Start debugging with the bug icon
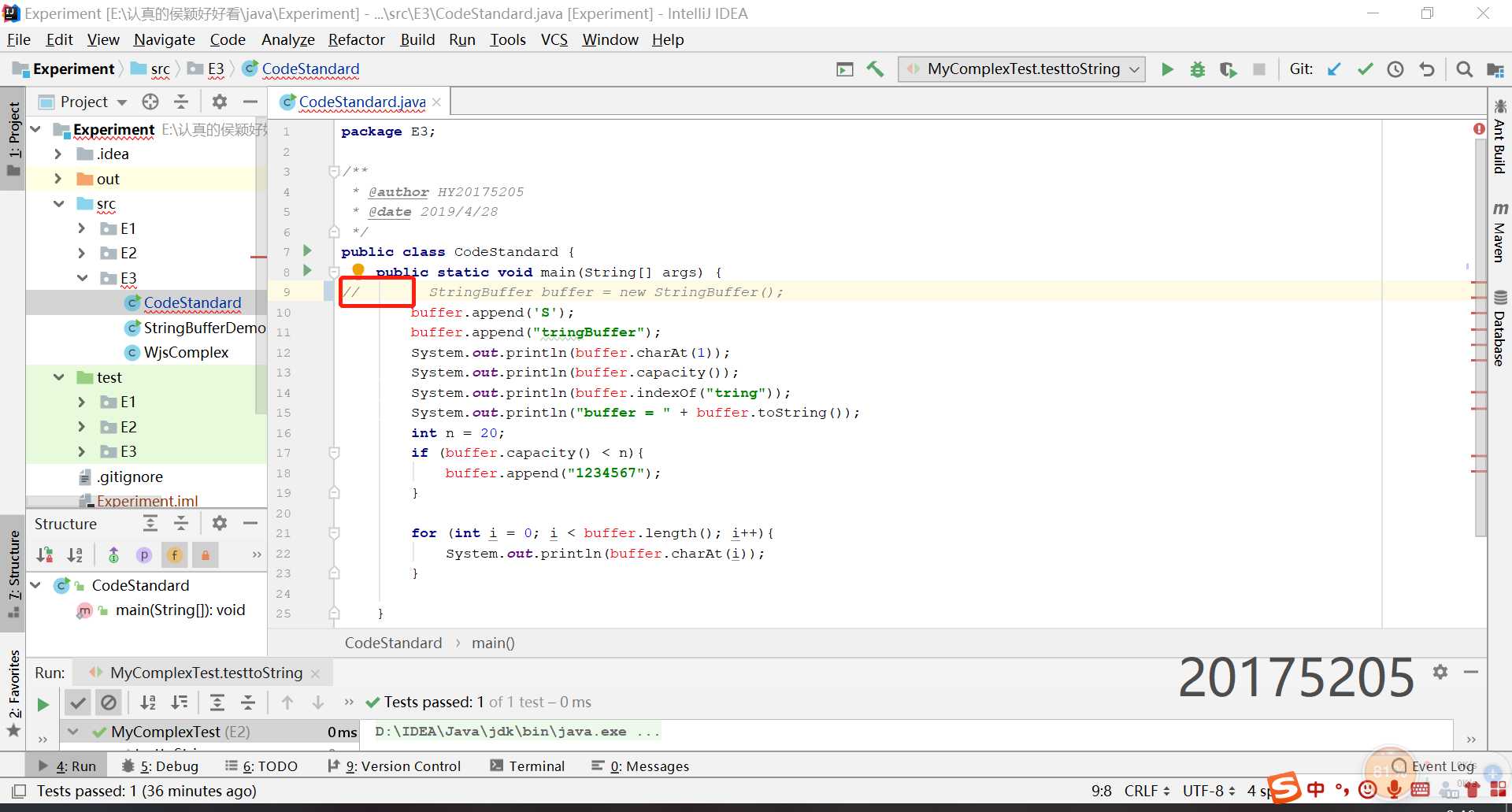This screenshot has height=812, width=1512. click(1197, 69)
